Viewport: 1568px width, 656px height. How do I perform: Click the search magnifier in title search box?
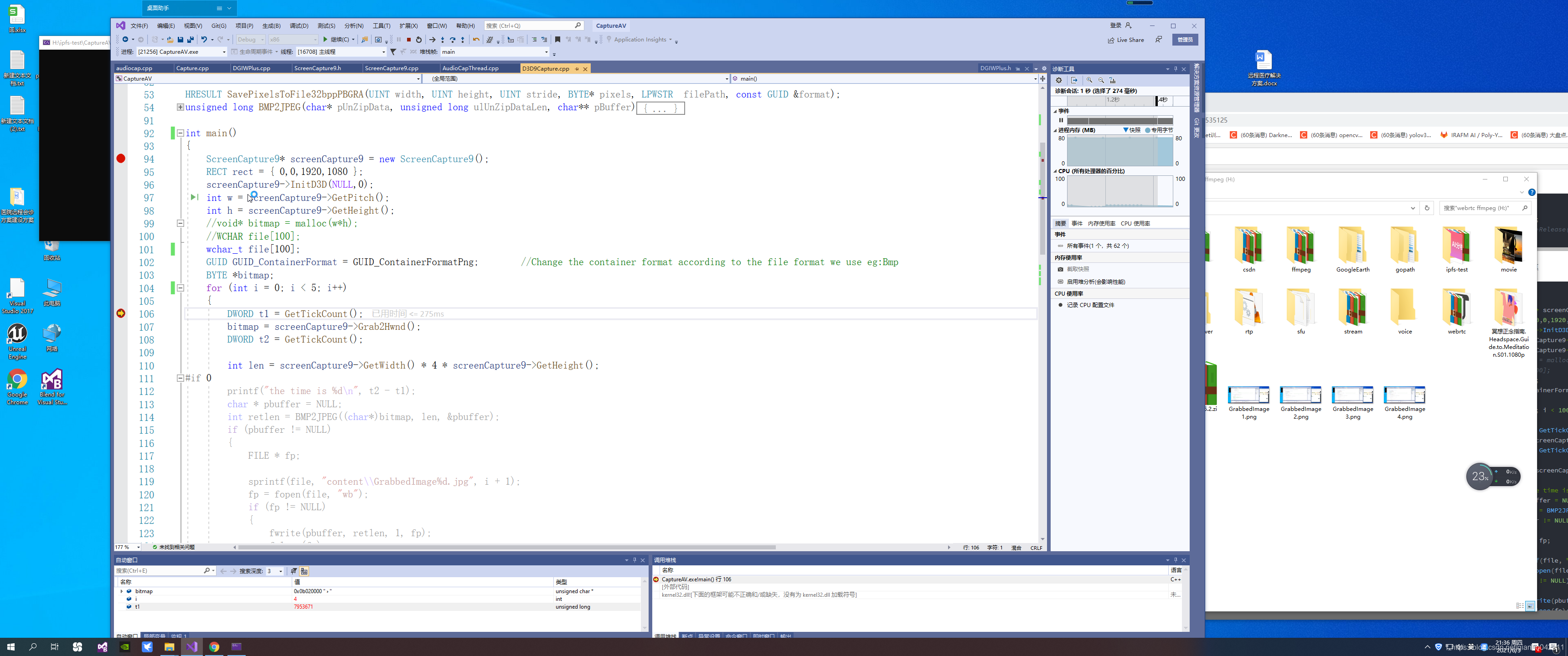(x=578, y=26)
